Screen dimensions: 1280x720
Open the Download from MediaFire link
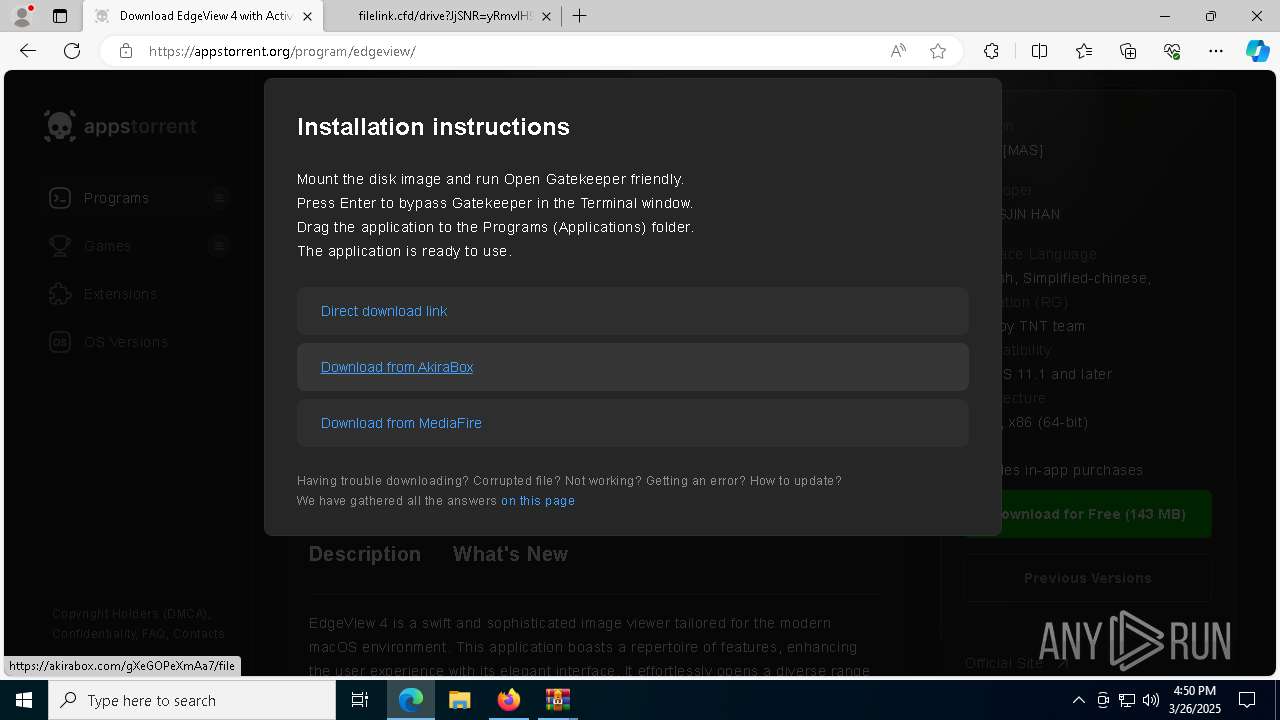point(401,423)
